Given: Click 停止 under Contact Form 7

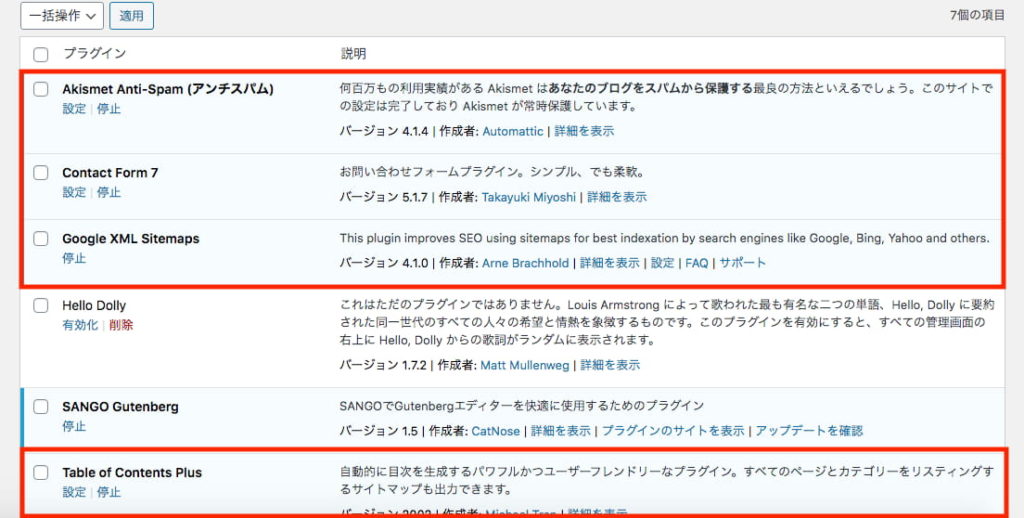Looking at the screenshot, I should 108,192.
